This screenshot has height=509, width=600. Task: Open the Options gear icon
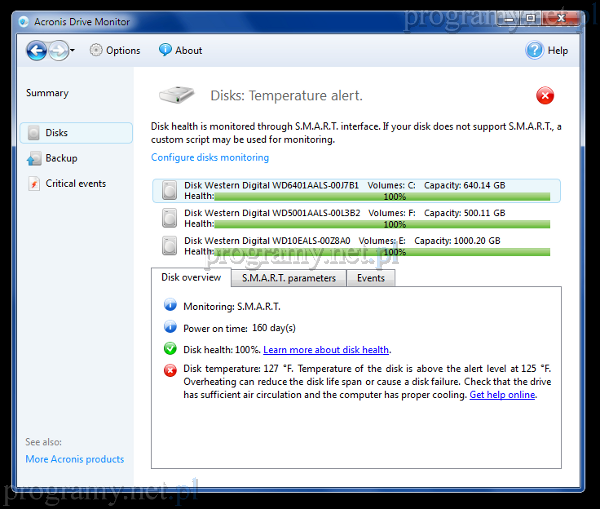click(x=96, y=51)
